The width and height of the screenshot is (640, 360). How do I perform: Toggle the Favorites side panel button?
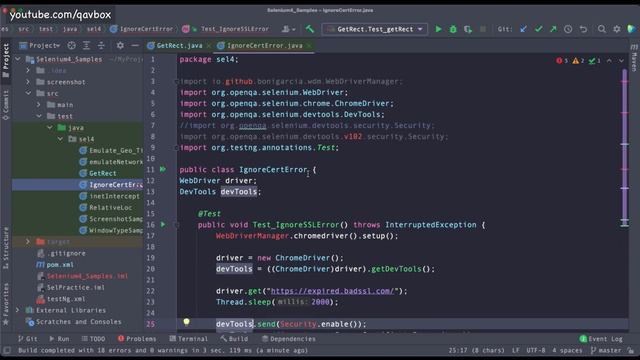pos(6,304)
